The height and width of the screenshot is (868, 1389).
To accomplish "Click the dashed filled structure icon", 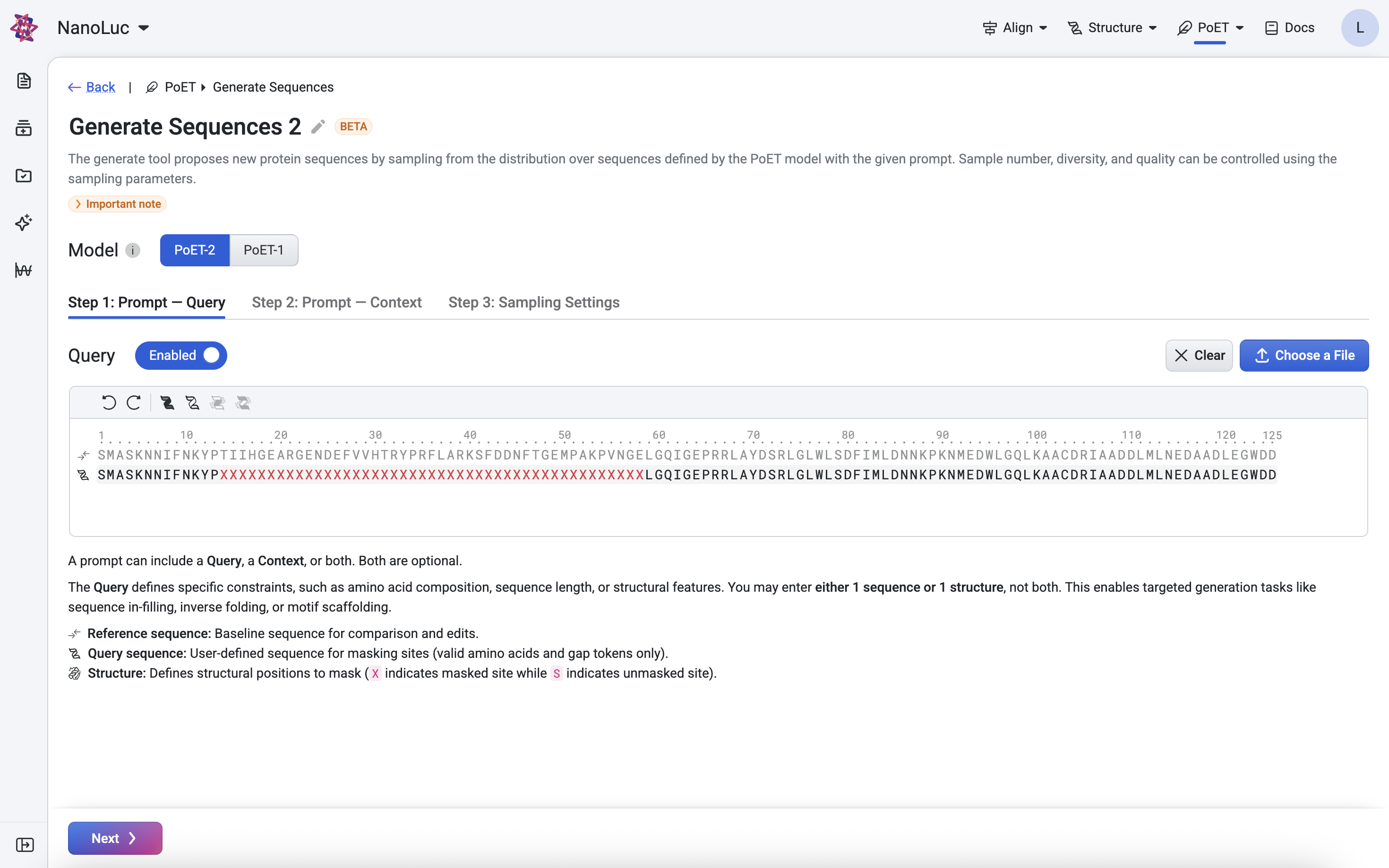I will [243, 402].
